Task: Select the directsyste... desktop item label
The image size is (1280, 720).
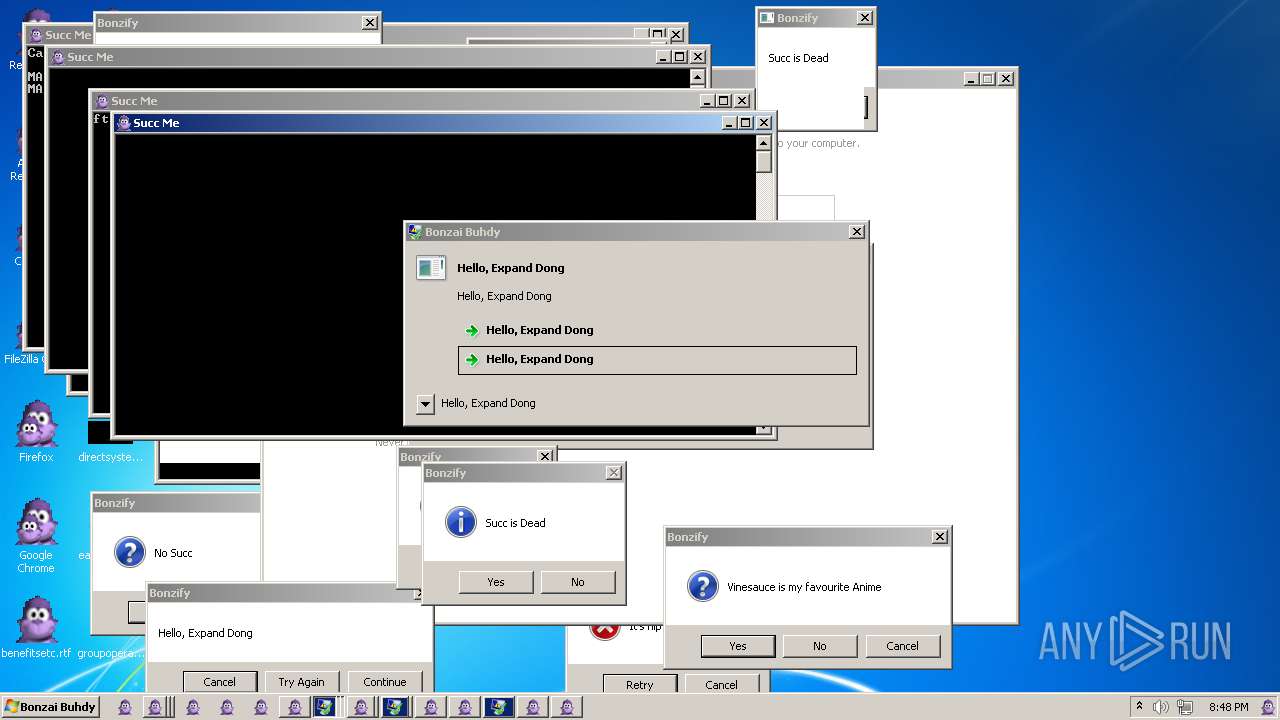Action: (110, 457)
